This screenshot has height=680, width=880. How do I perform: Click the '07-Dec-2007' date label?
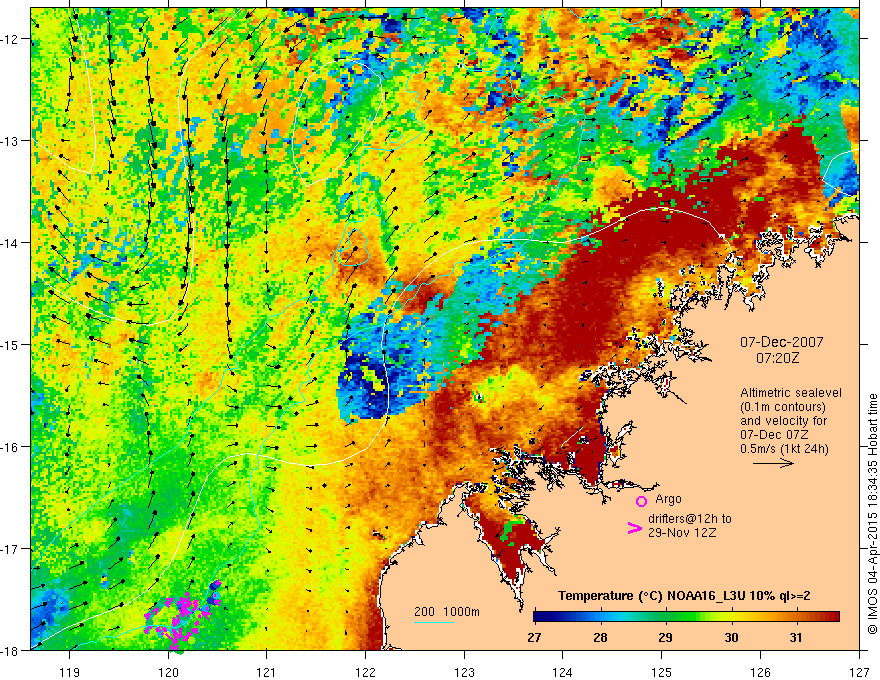pos(781,342)
